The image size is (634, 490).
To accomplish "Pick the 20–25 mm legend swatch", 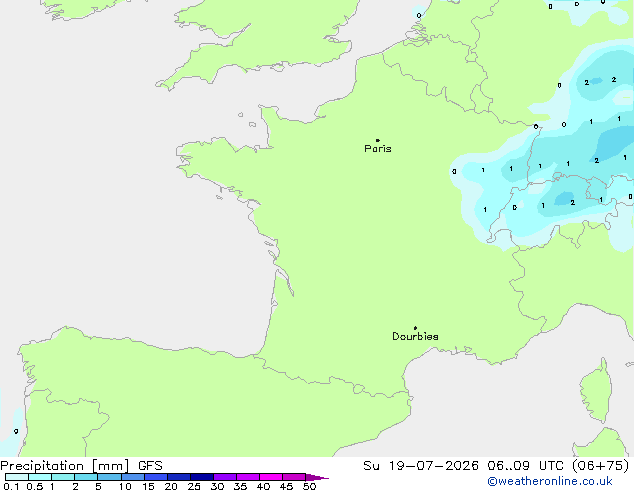I will click(x=179, y=477).
